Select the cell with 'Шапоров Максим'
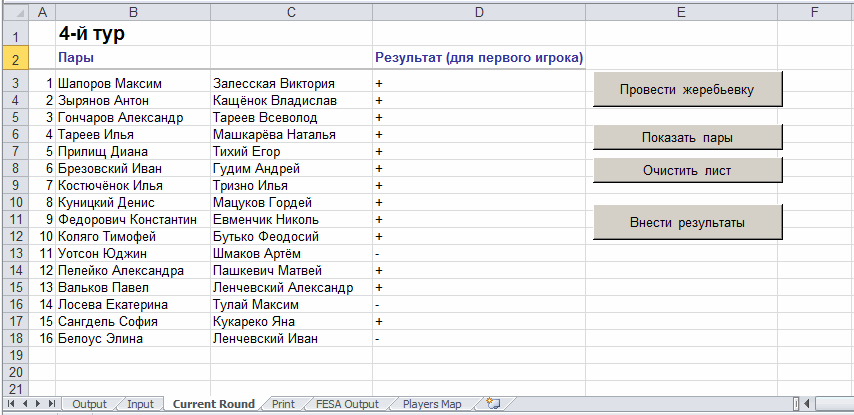The image size is (854, 415). pos(132,83)
